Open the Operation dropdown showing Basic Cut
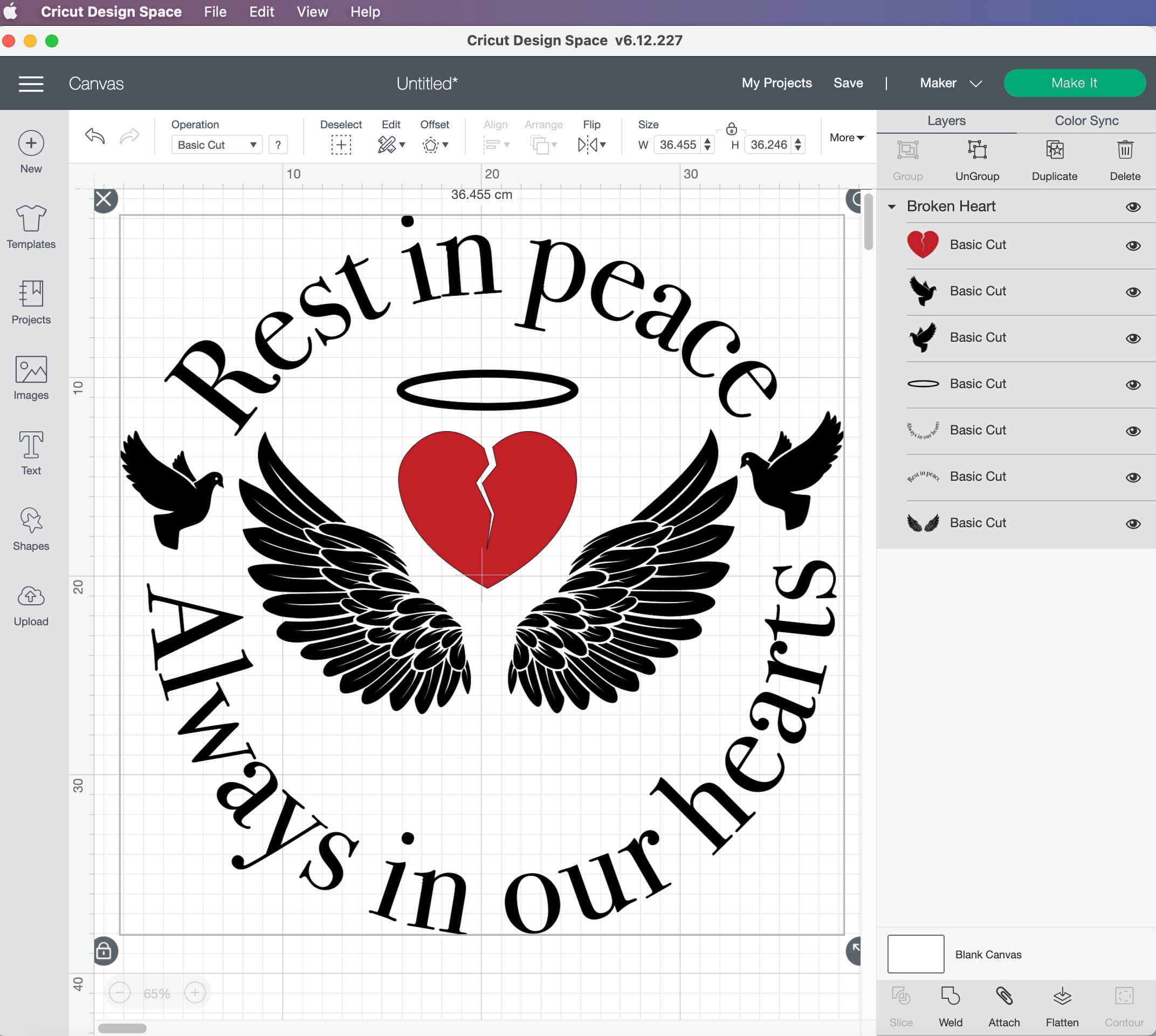This screenshot has width=1156, height=1036. [216, 144]
